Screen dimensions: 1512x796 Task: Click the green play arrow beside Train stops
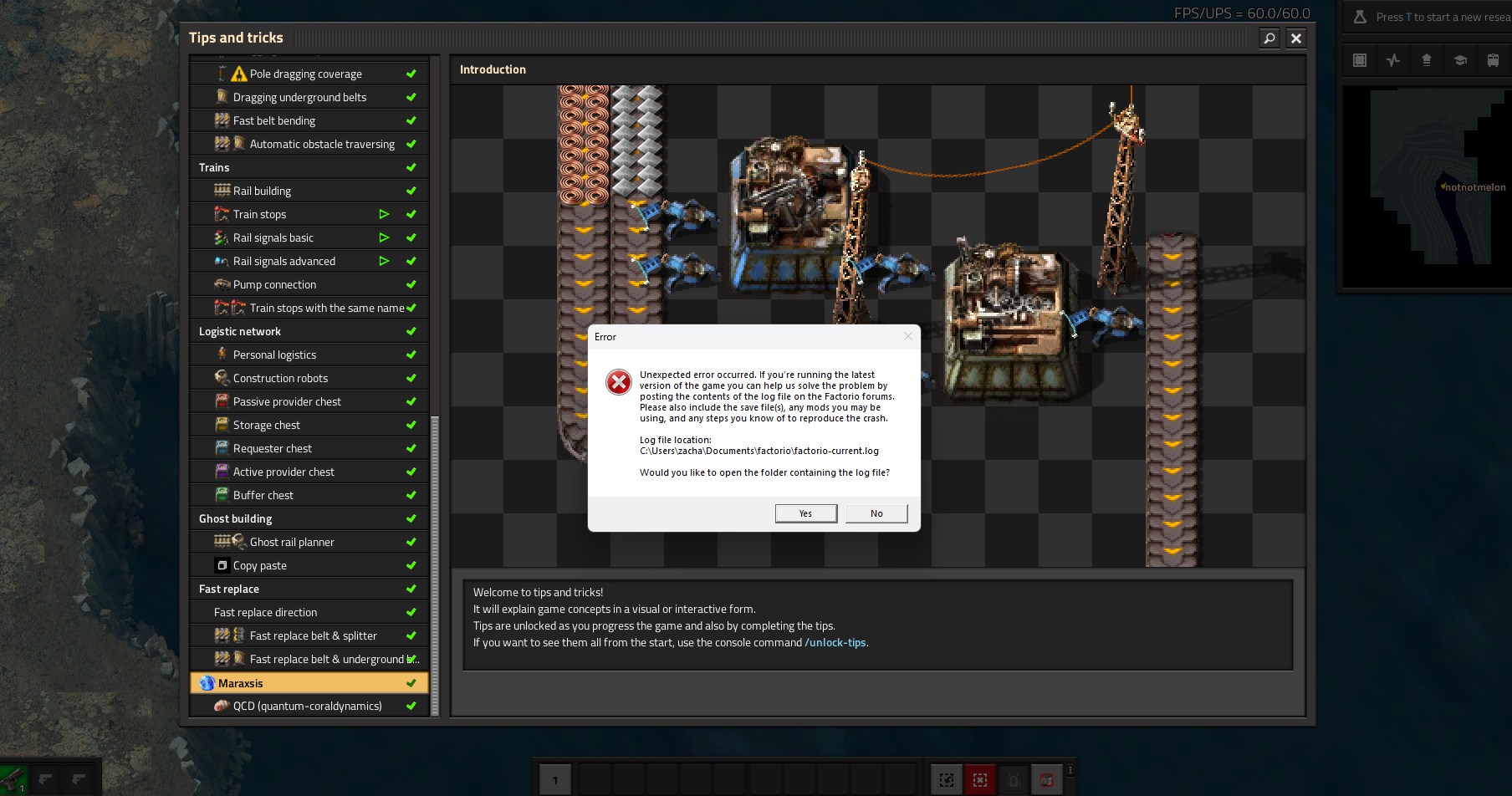pos(384,214)
